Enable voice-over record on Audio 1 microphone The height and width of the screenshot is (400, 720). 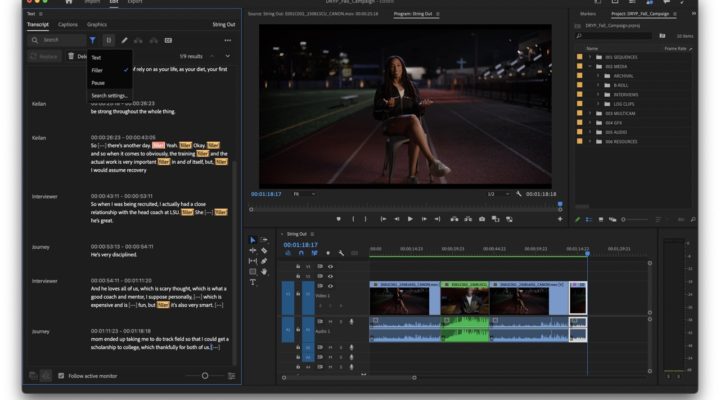pyautogui.click(x=351, y=322)
